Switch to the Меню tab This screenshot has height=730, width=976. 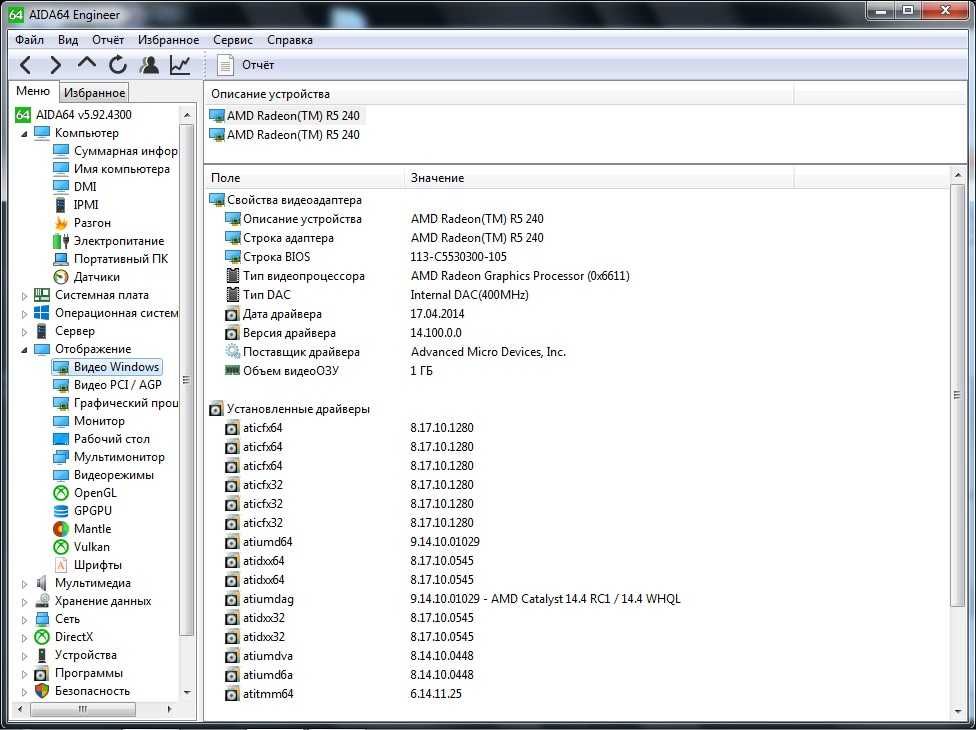coord(33,91)
